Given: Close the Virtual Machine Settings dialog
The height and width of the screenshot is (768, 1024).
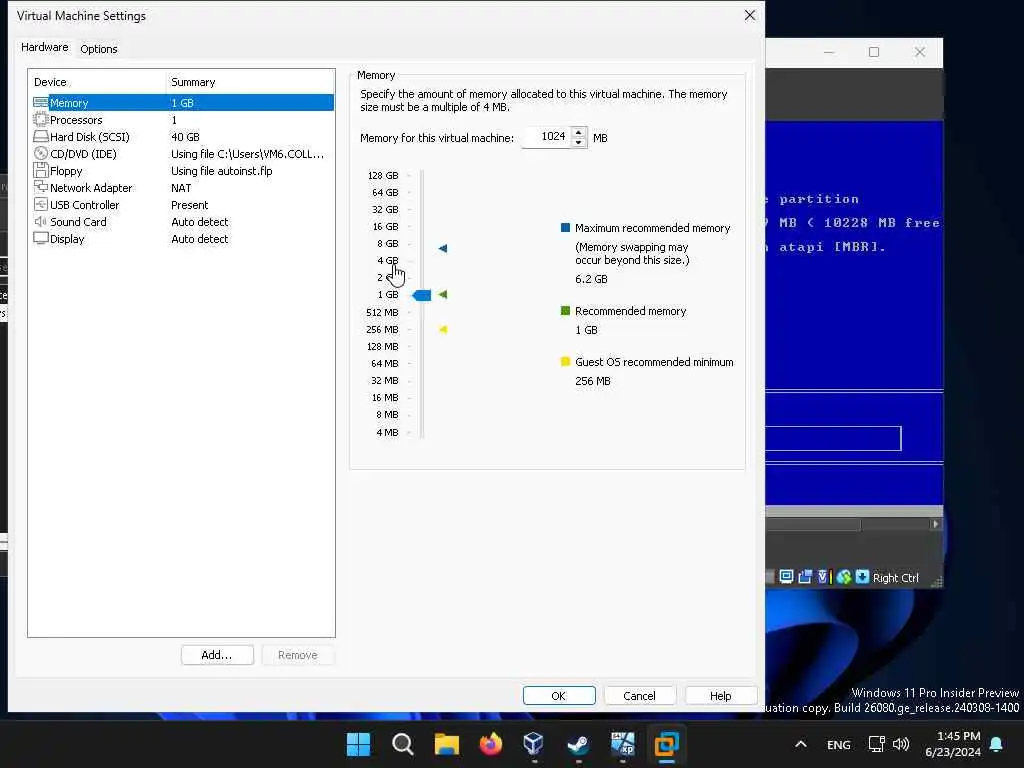Looking at the screenshot, I should [750, 15].
